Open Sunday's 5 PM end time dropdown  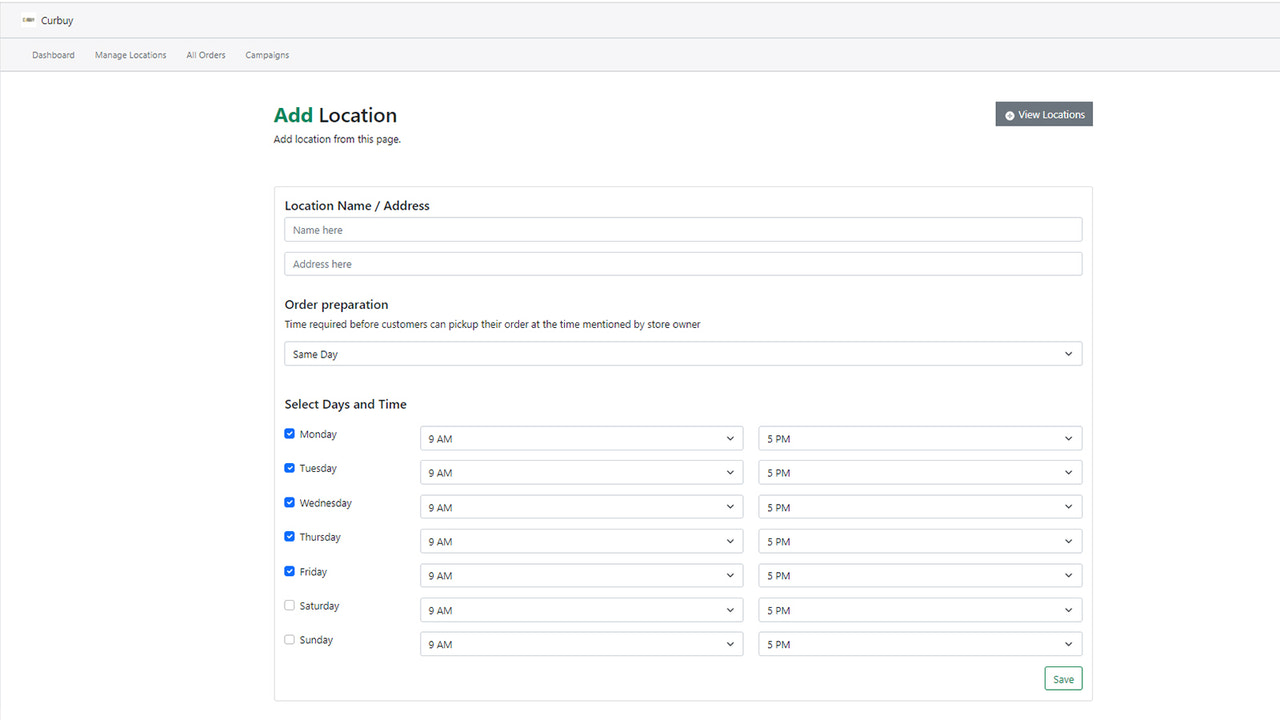920,645
